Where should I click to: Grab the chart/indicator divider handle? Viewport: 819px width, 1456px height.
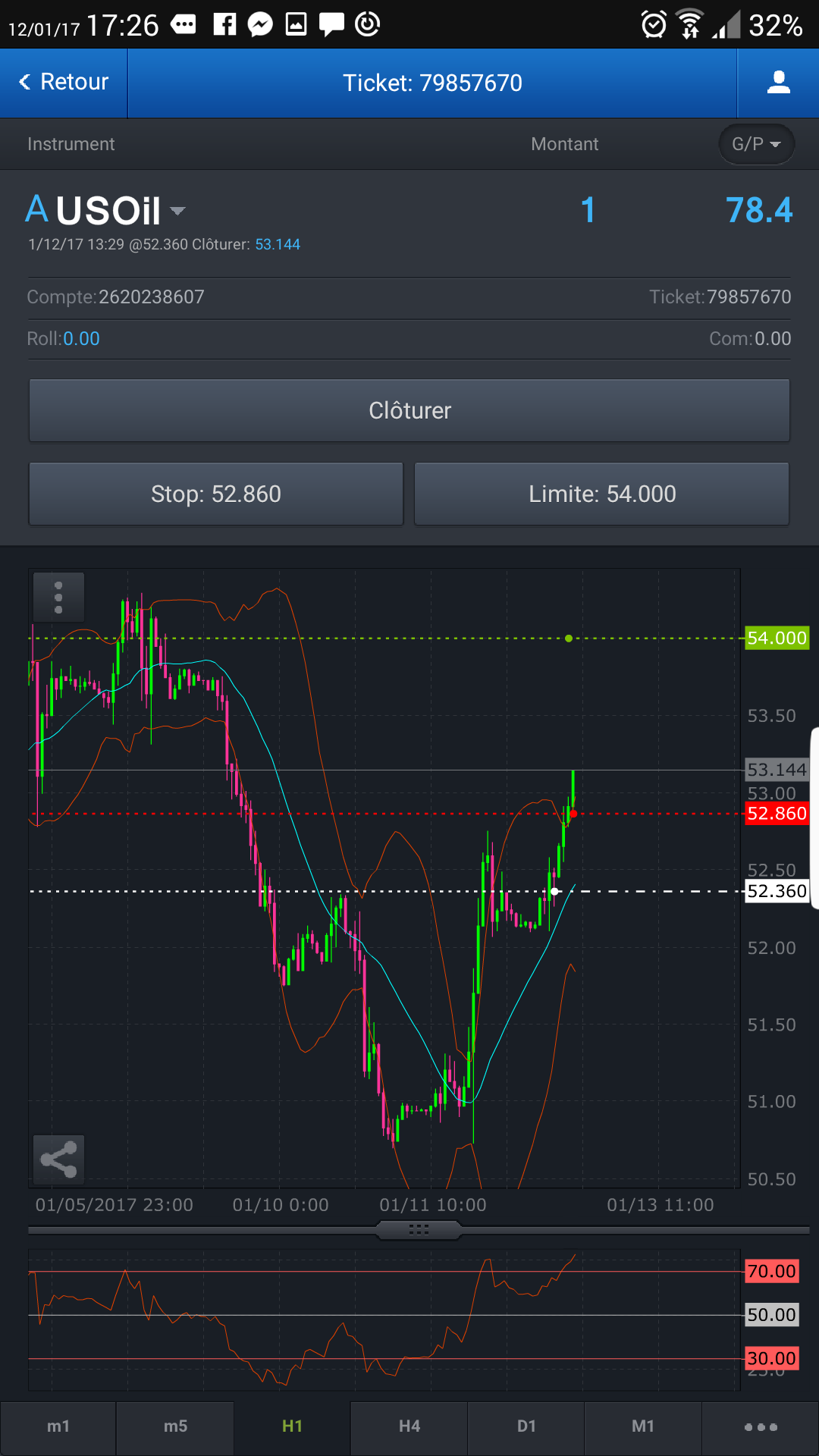(419, 1230)
